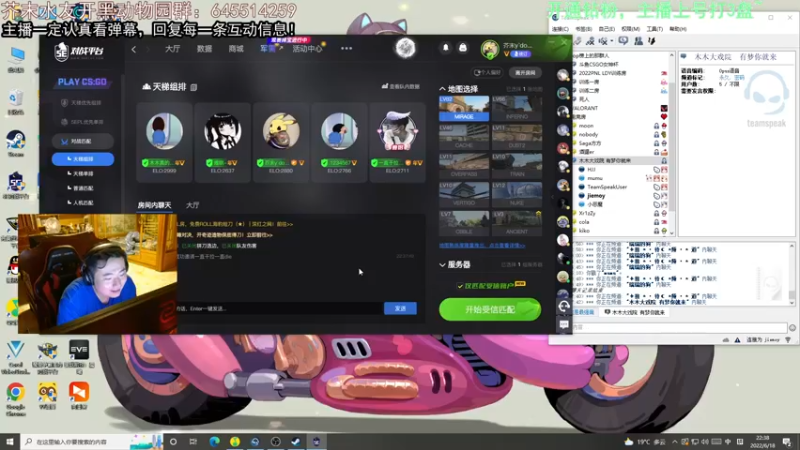Select the NUKE map tile
This screenshot has height=450, width=800.
pyautogui.click(x=517, y=194)
